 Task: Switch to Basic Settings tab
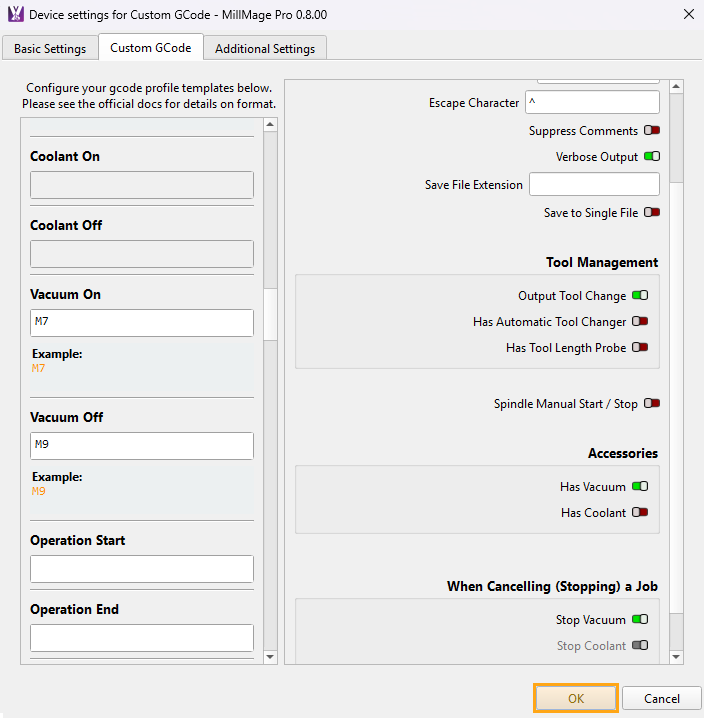click(50, 48)
